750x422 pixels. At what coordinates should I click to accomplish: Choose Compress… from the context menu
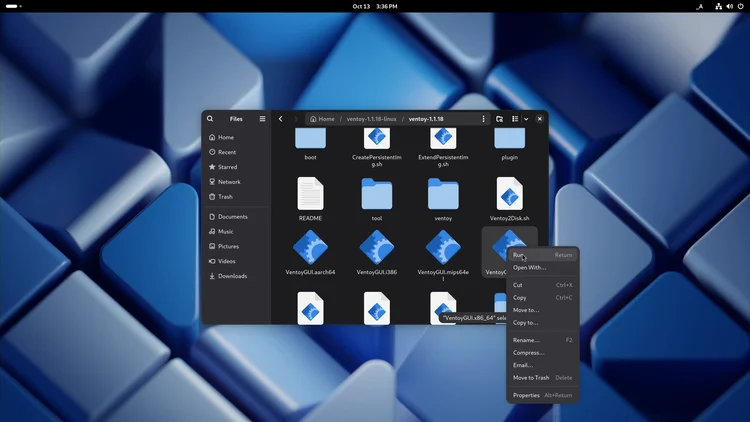point(542,353)
